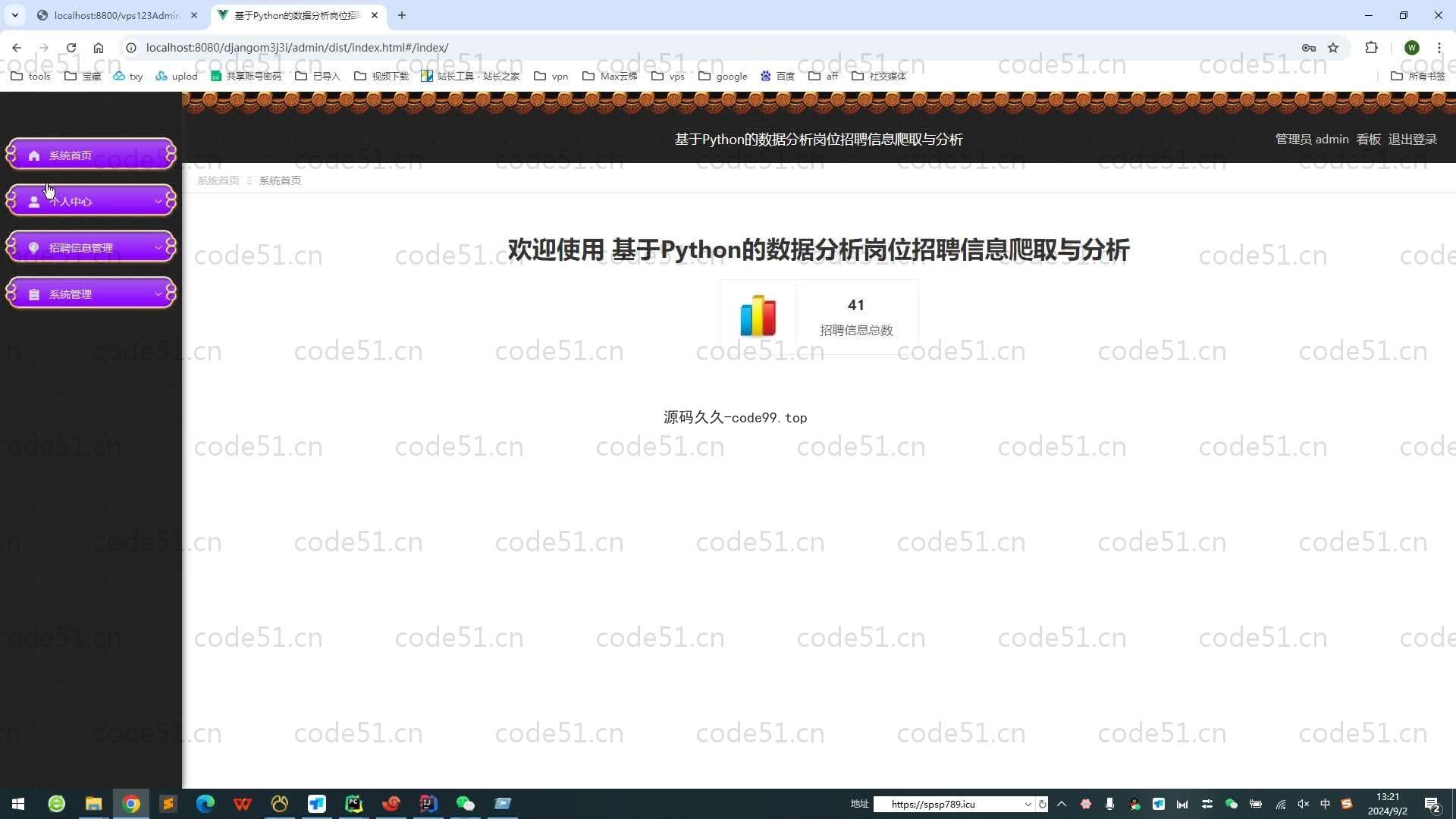Open browser home page icon
Image resolution: width=1456 pixels, height=819 pixels.
(x=99, y=48)
